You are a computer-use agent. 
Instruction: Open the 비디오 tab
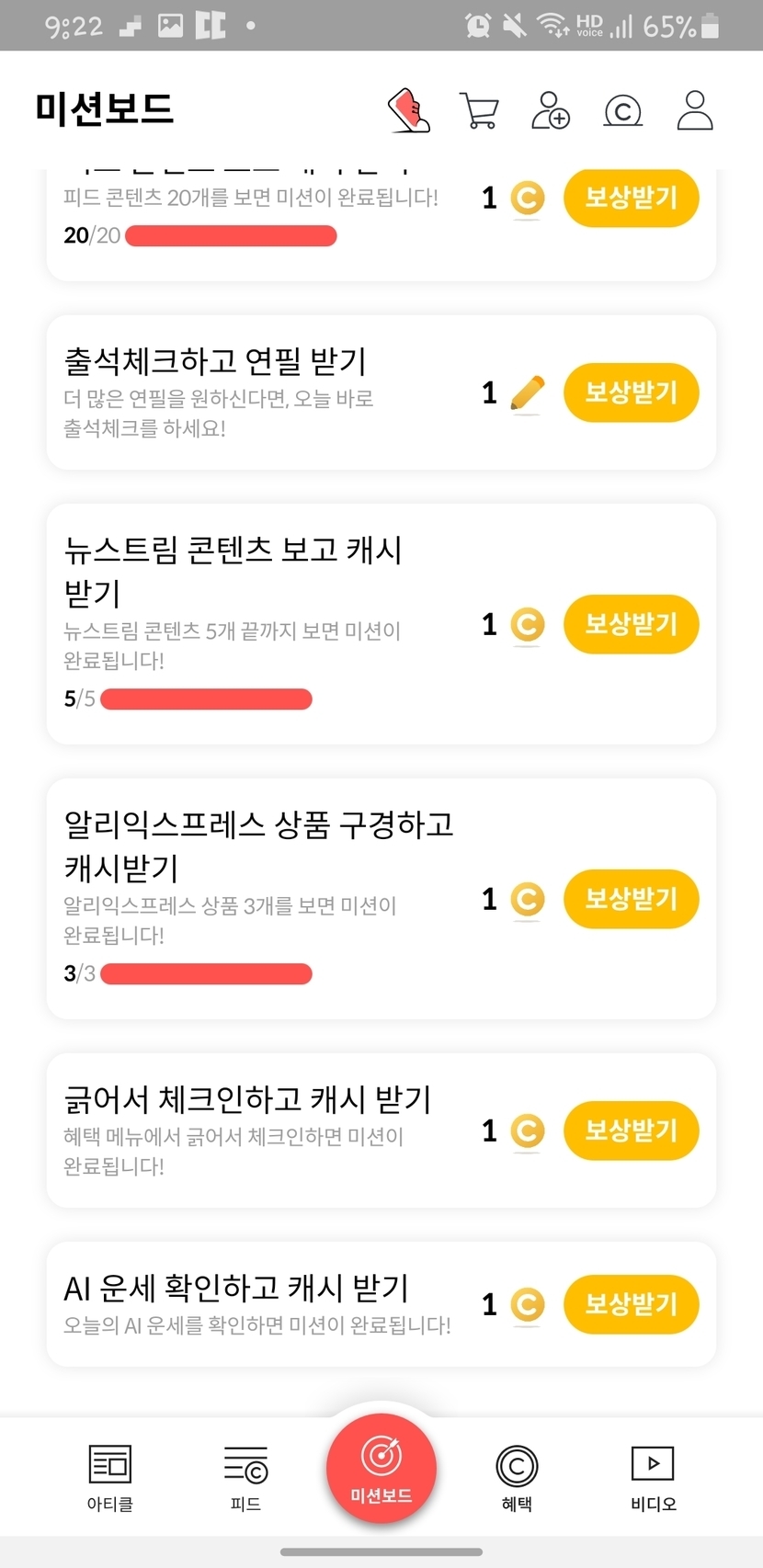653,1477
